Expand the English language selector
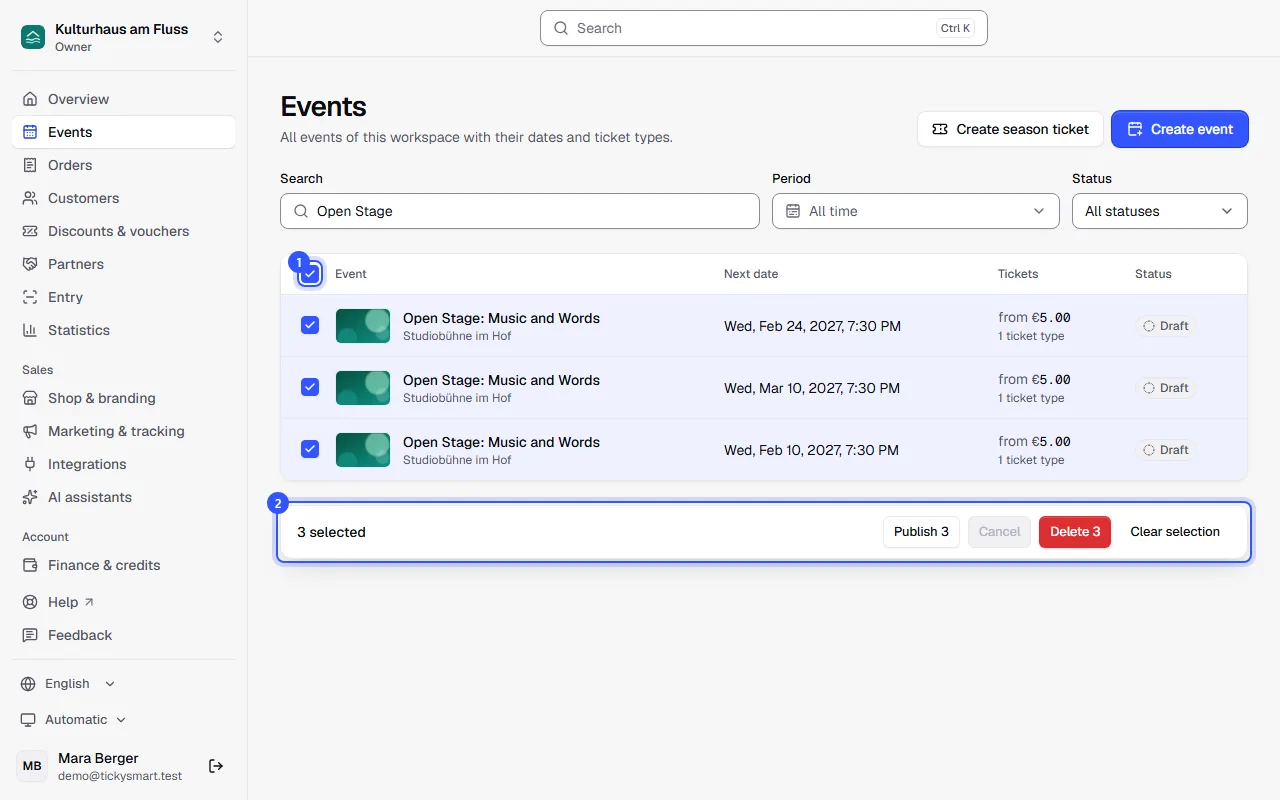1280x800 pixels. 68,684
